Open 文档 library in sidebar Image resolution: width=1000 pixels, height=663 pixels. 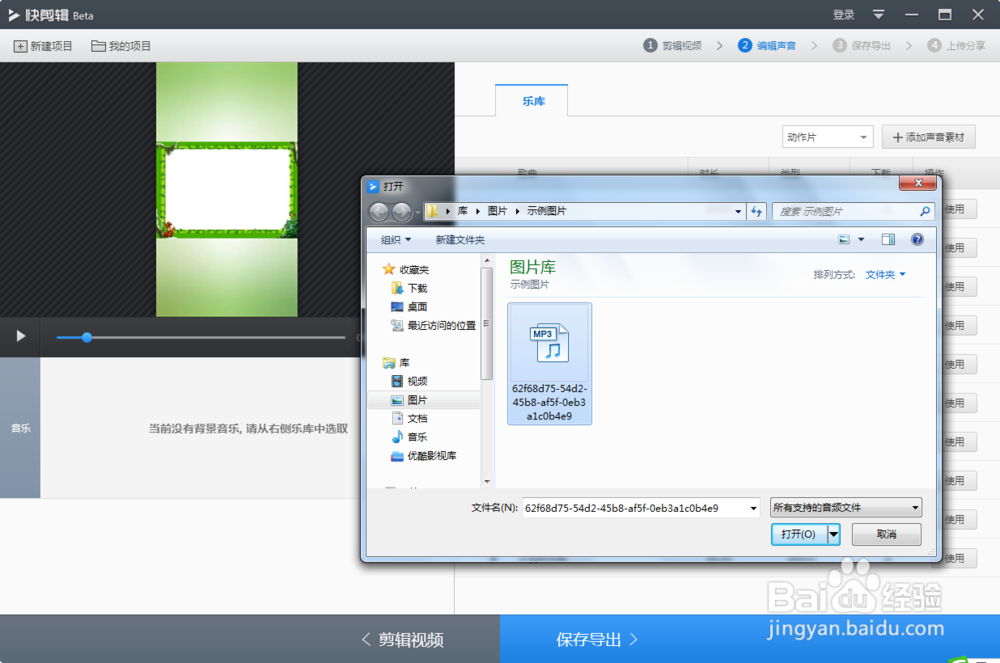409,418
